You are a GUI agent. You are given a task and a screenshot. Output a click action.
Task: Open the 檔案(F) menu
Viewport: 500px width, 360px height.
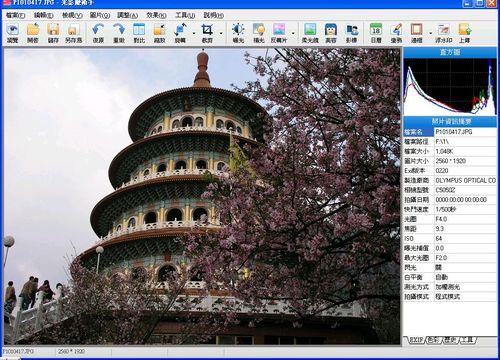point(16,15)
